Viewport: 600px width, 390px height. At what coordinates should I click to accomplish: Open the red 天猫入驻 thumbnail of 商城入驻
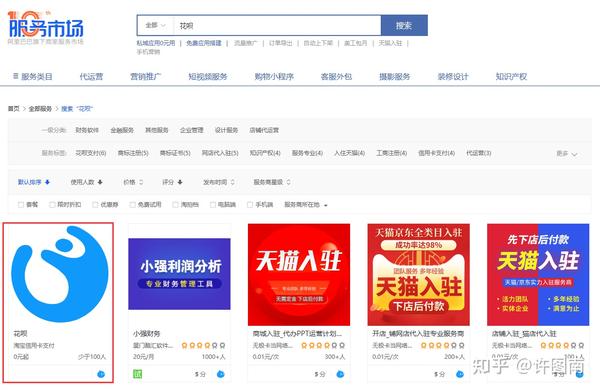[x=299, y=275]
